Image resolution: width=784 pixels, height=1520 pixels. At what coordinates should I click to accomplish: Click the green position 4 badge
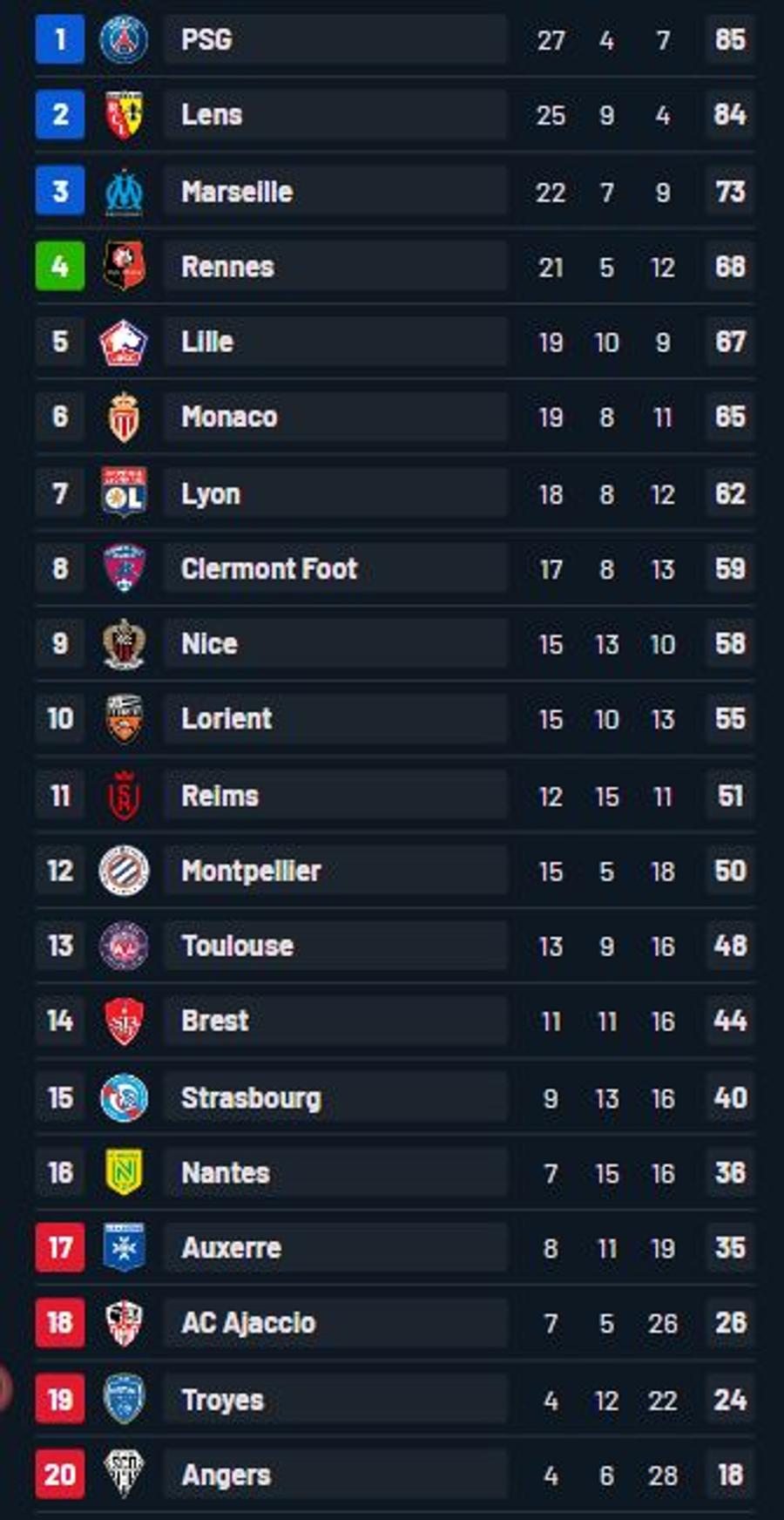coord(60,266)
